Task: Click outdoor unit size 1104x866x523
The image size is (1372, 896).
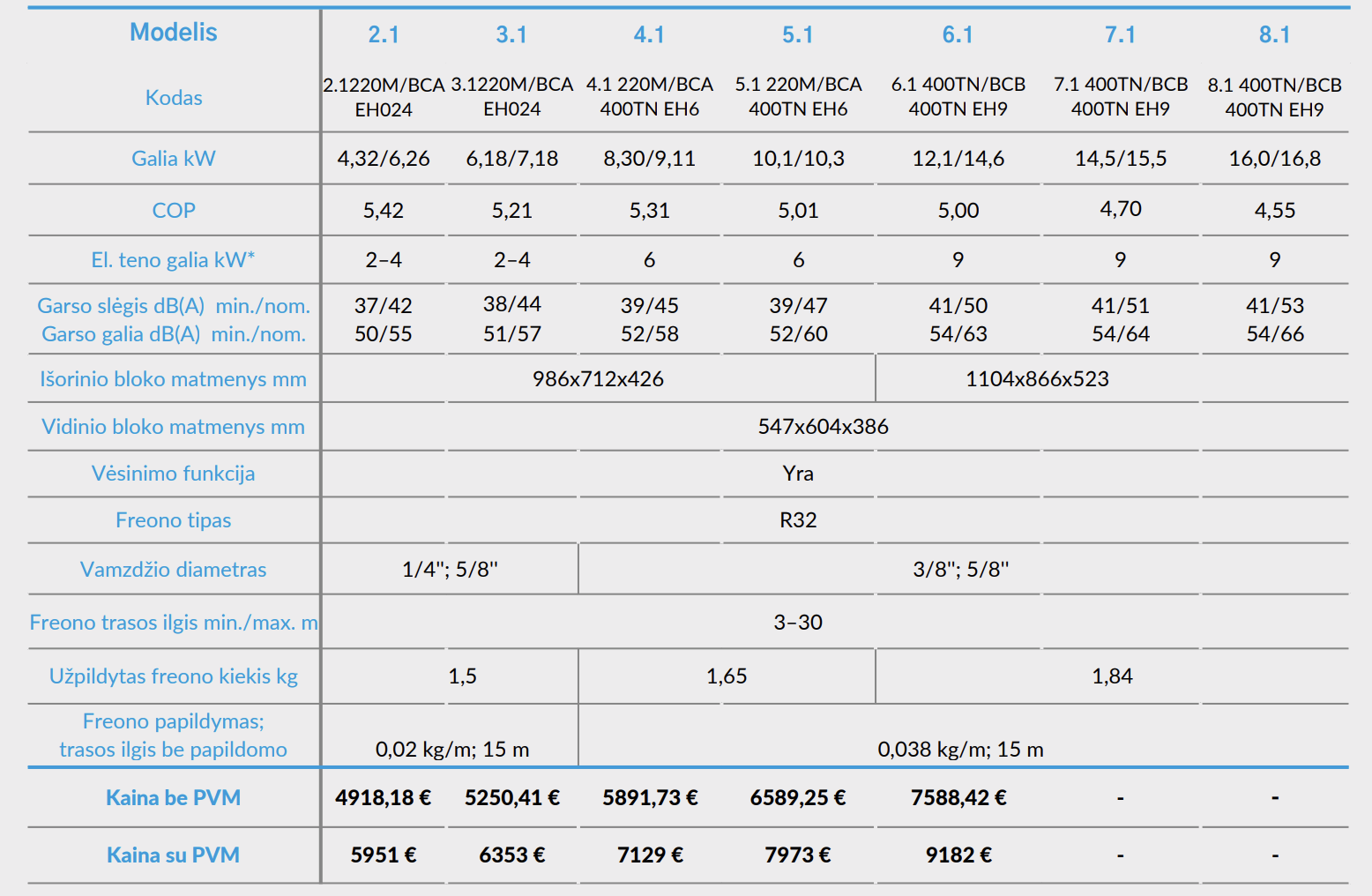Action: click(1037, 379)
